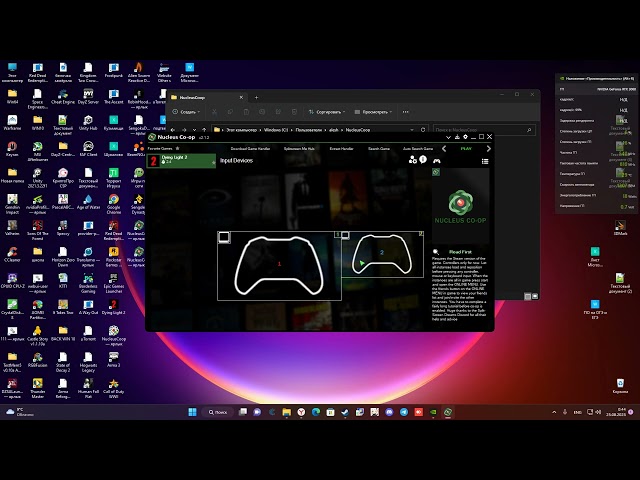The image size is (640, 480).
Task: Open Hogwarts Legacy desktop shortcut
Action: point(88,362)
